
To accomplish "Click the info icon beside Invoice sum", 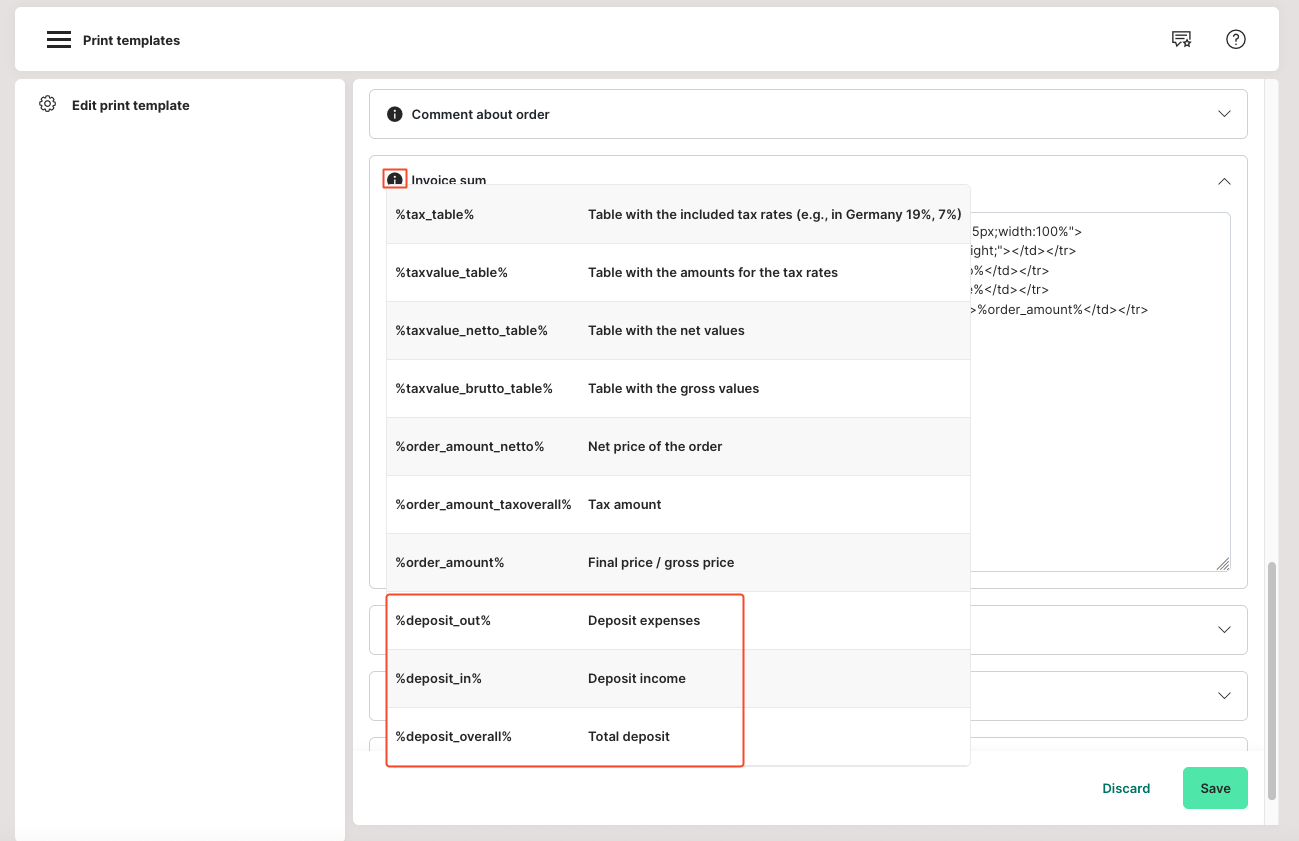I will click(395, 179).
